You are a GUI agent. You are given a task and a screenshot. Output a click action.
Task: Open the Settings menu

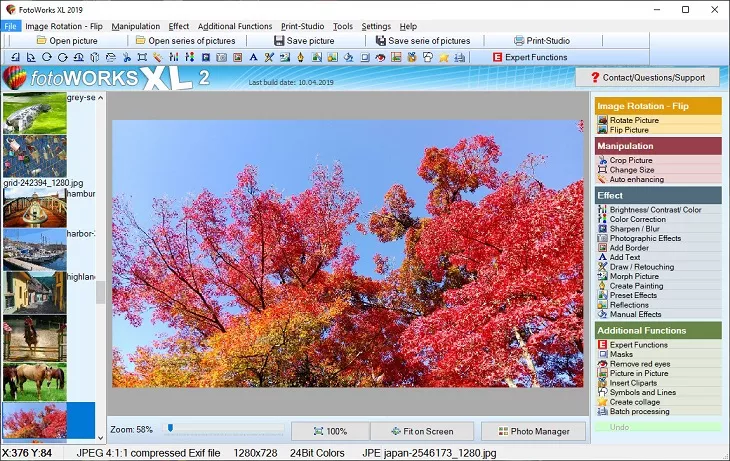pyautogui.click(x=376, y=27)
